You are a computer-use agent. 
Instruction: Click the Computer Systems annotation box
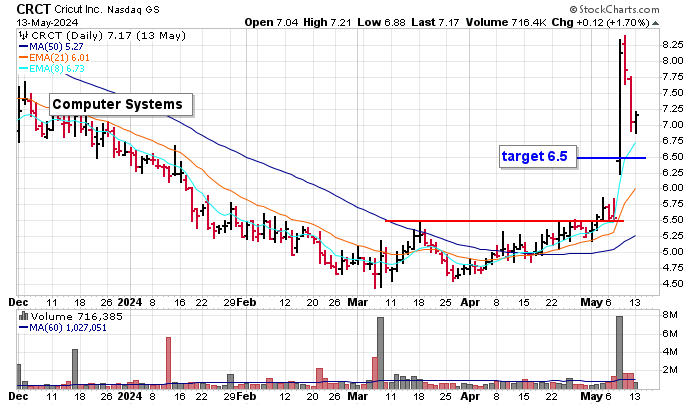121,104
